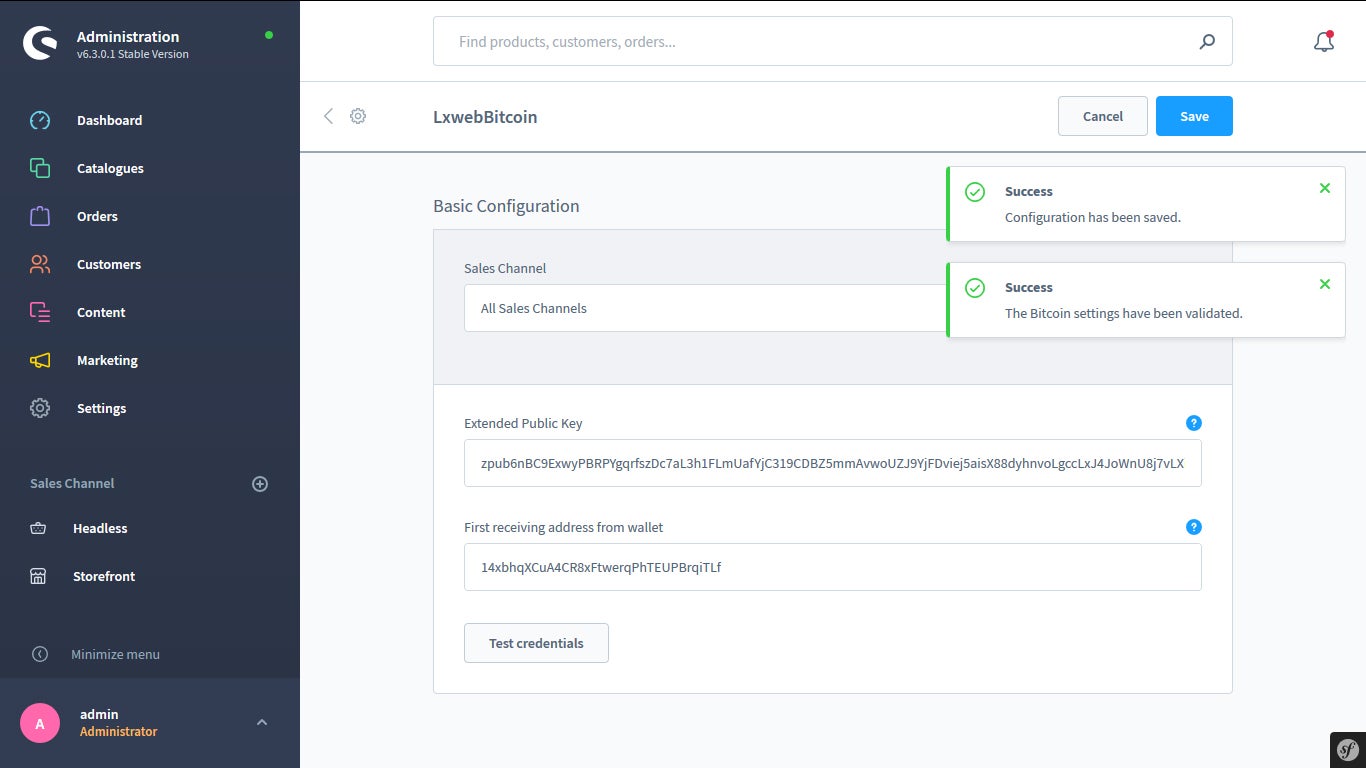Click the Settings gear icon in sidebar
The image size is (1366, 768).
[40, 408]
